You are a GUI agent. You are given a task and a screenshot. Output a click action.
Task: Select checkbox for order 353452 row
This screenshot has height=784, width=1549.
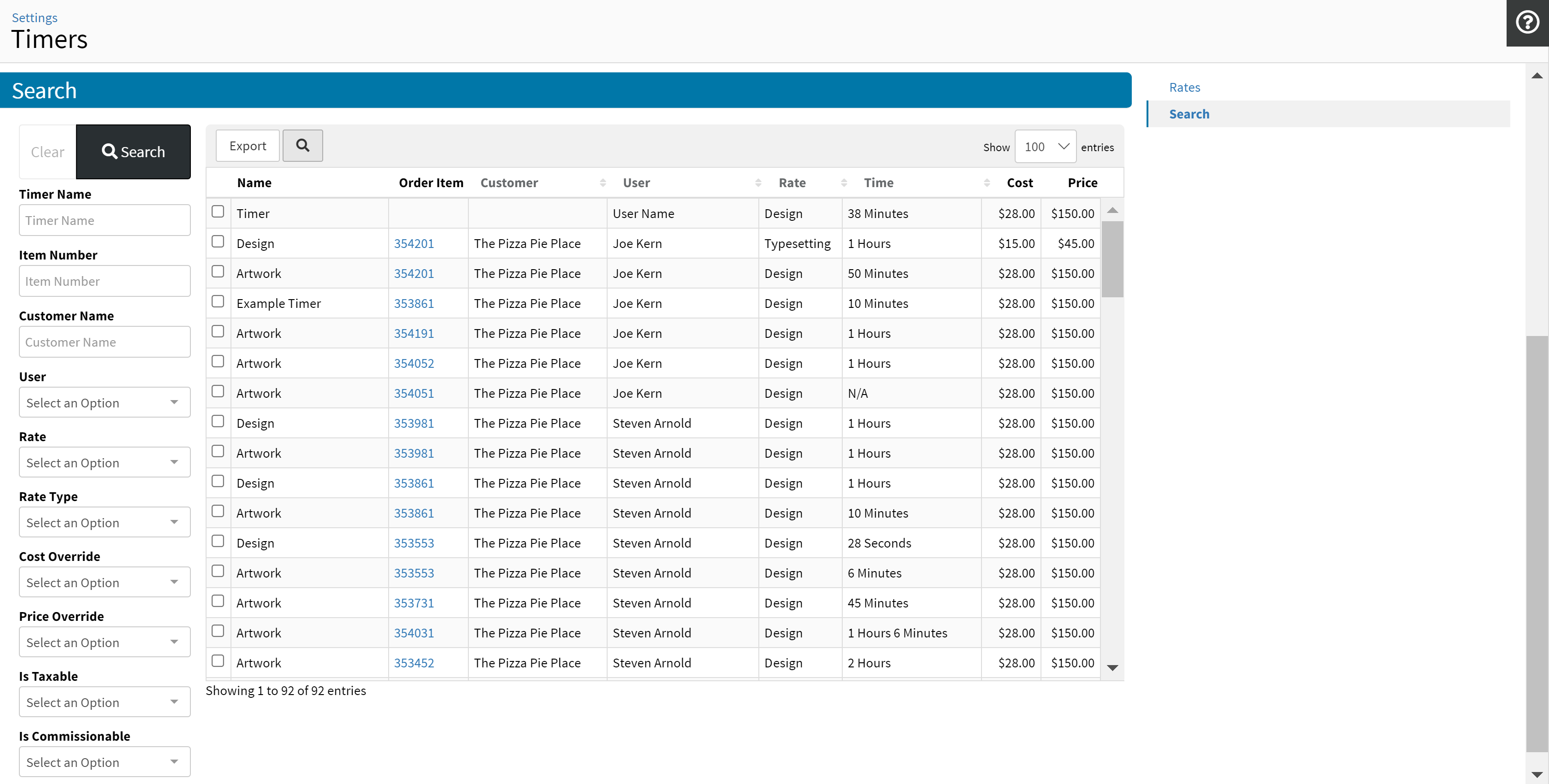(x=218, y=661)
